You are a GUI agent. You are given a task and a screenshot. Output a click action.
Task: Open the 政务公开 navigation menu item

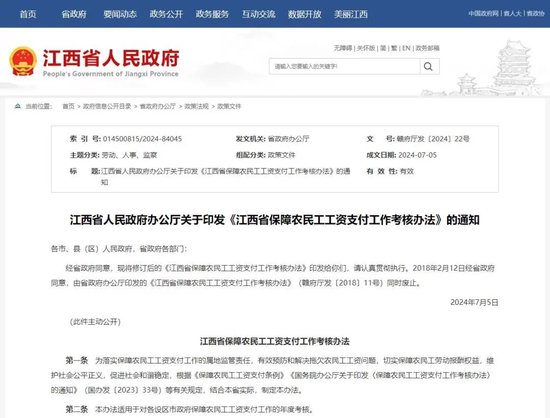point(166,14)
